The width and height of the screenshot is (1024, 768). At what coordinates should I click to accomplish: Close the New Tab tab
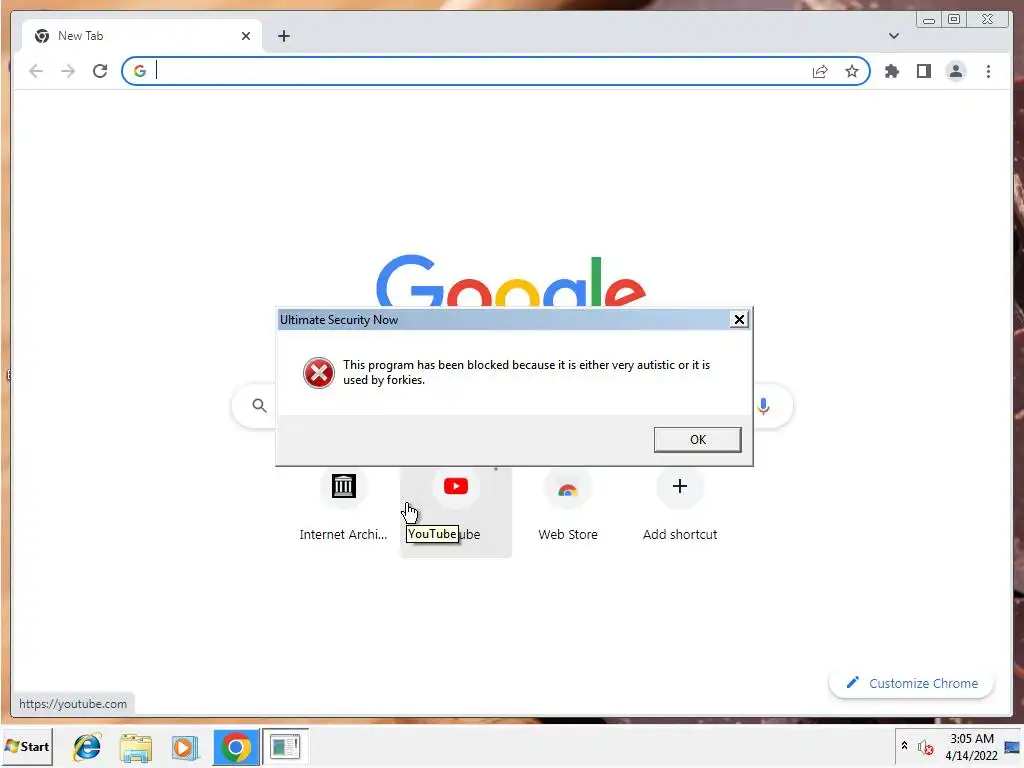coord(246,36)
